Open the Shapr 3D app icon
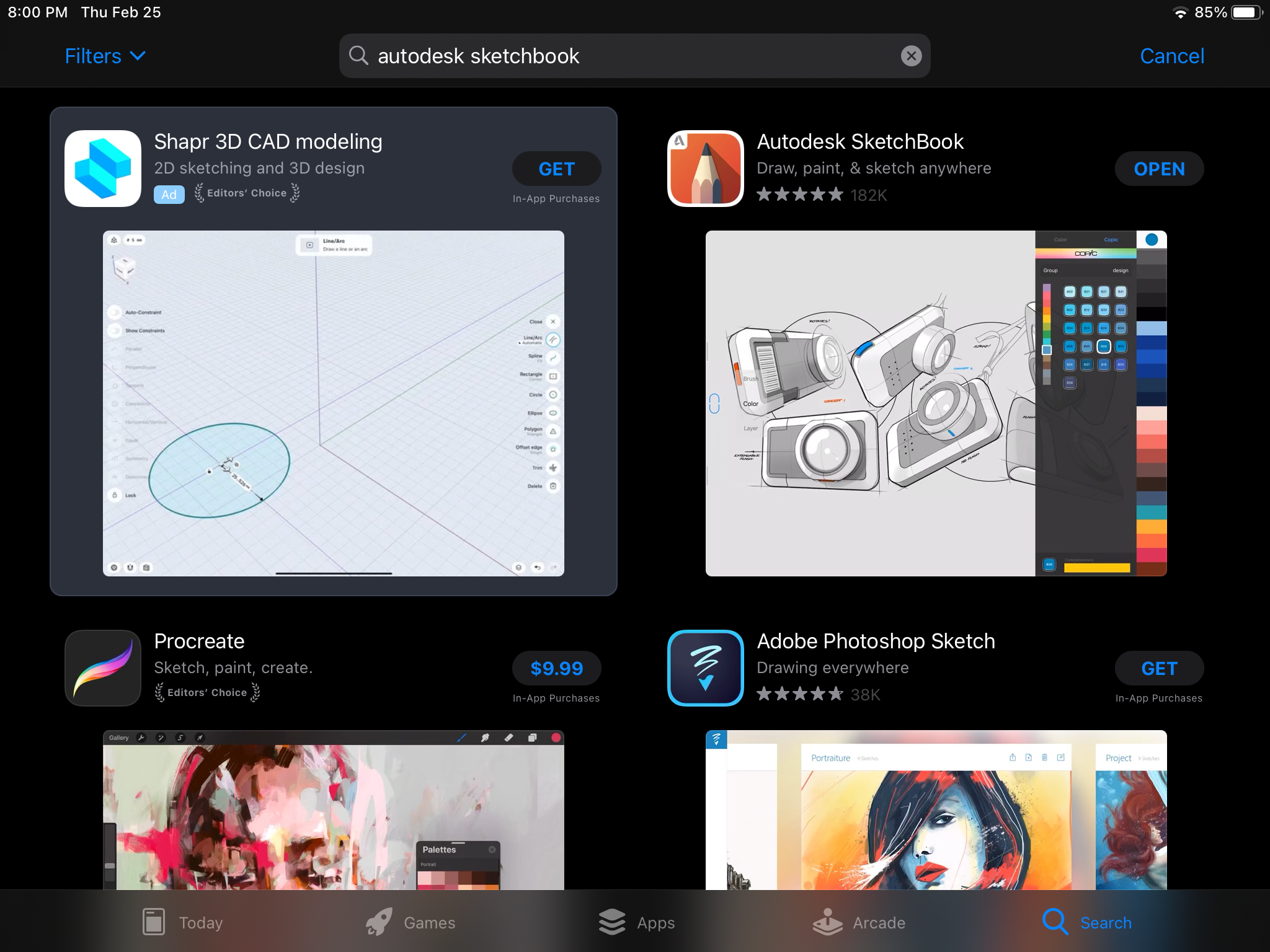Screen dimensions: 1270x952 pyautogui.click(x=103, y=169)
